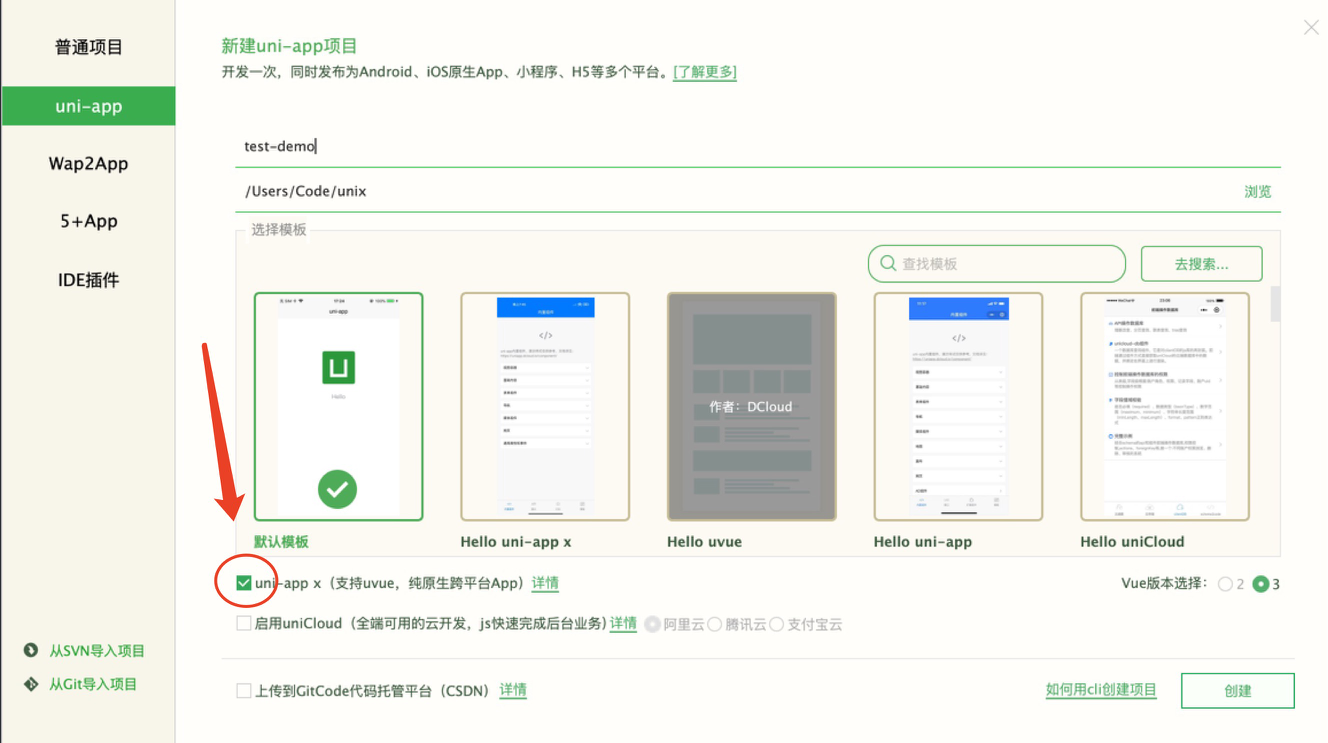Click 从Git导入项目 link
Screen dimensions: 1328x743
[93, 684]
